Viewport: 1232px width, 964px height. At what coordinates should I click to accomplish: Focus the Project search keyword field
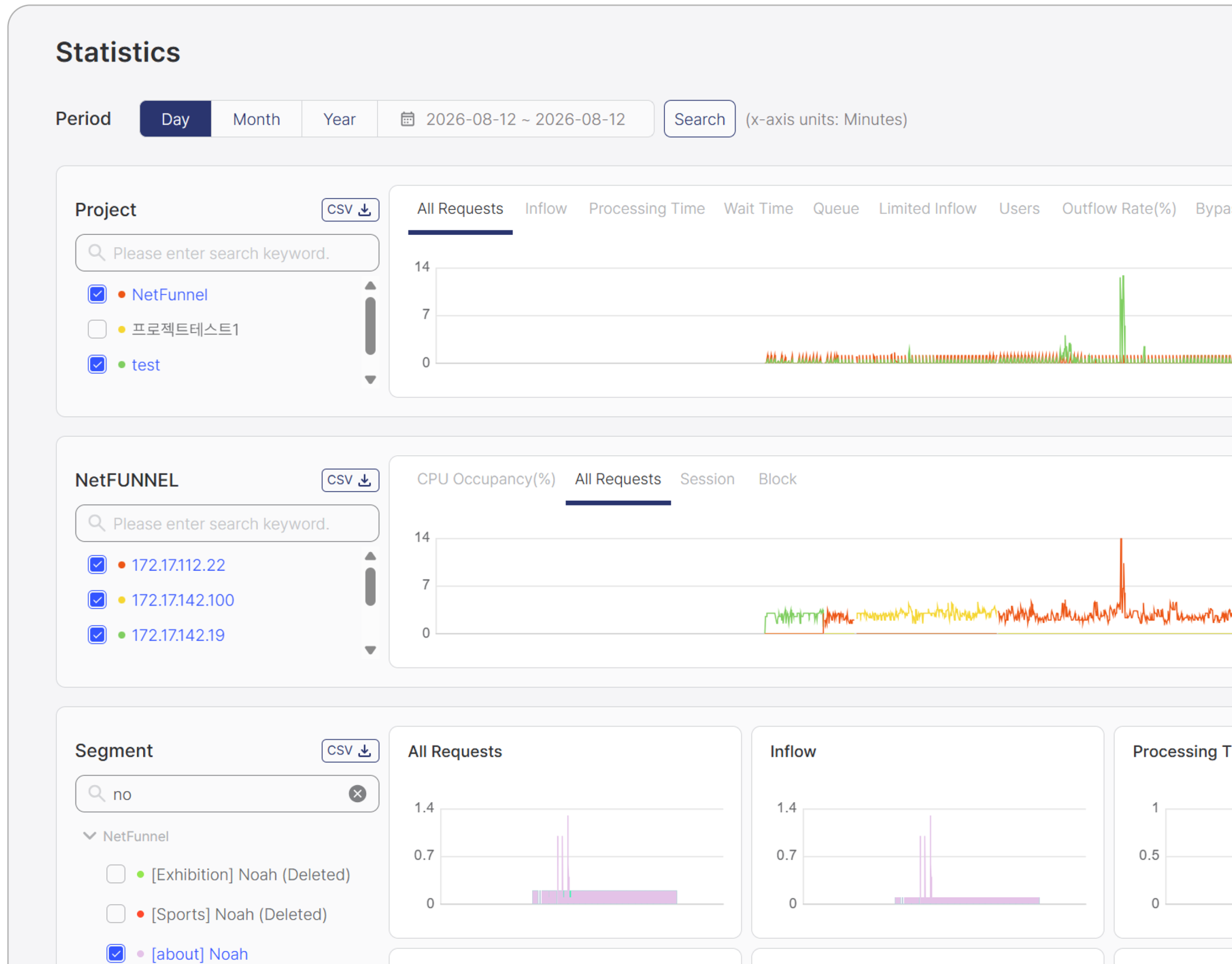(227, 253)
